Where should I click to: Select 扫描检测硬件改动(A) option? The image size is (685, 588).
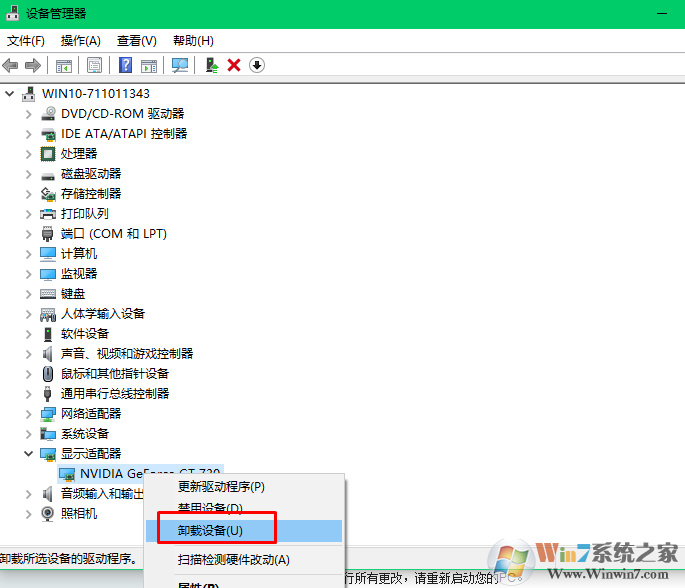click(233, 560)
